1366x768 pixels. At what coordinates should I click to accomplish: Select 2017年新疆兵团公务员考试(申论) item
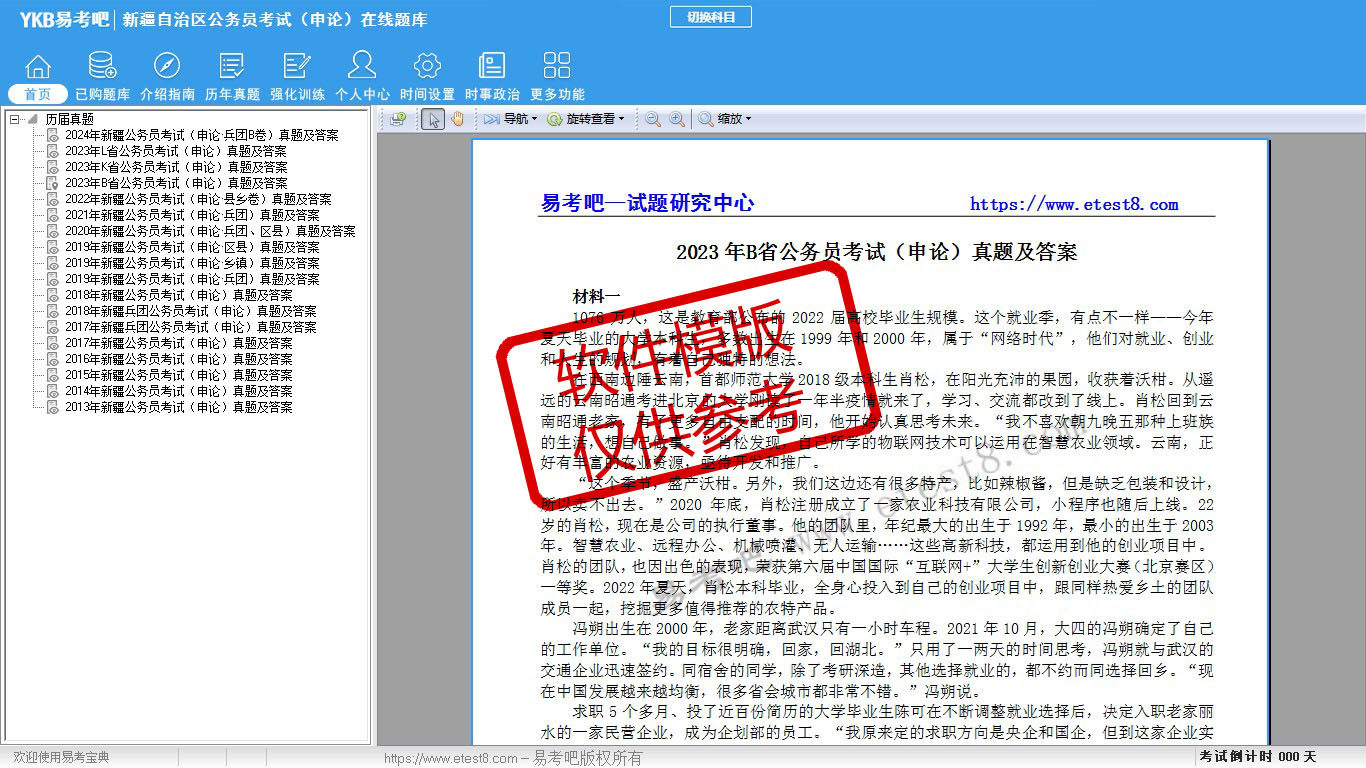190,327
